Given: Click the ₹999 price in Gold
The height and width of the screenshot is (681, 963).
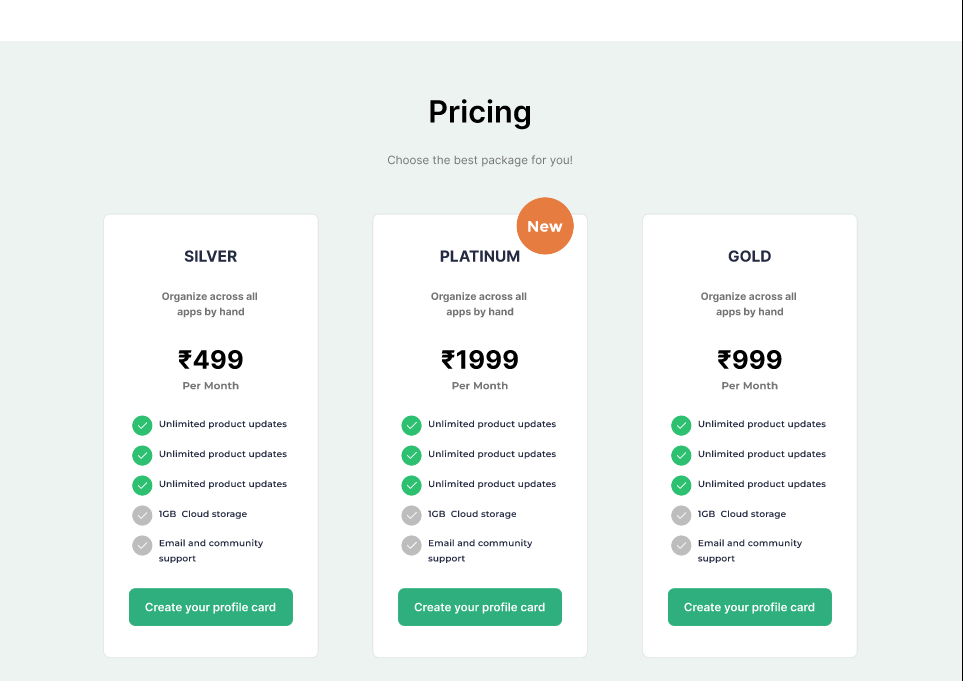Looking at the screenshot, I should (750, 360).
